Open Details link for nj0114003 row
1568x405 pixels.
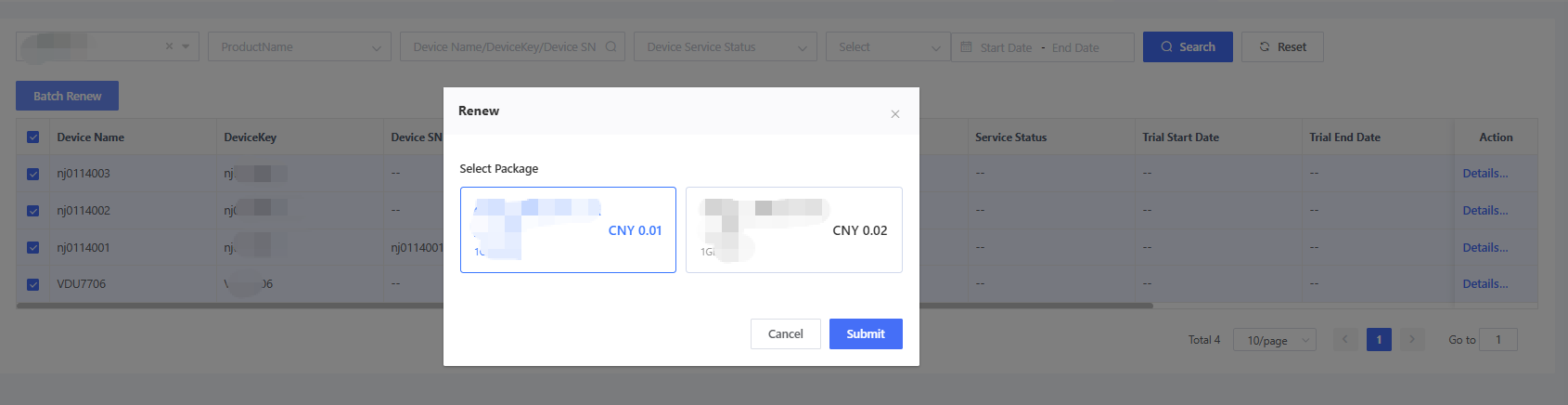coord(1484,174)
